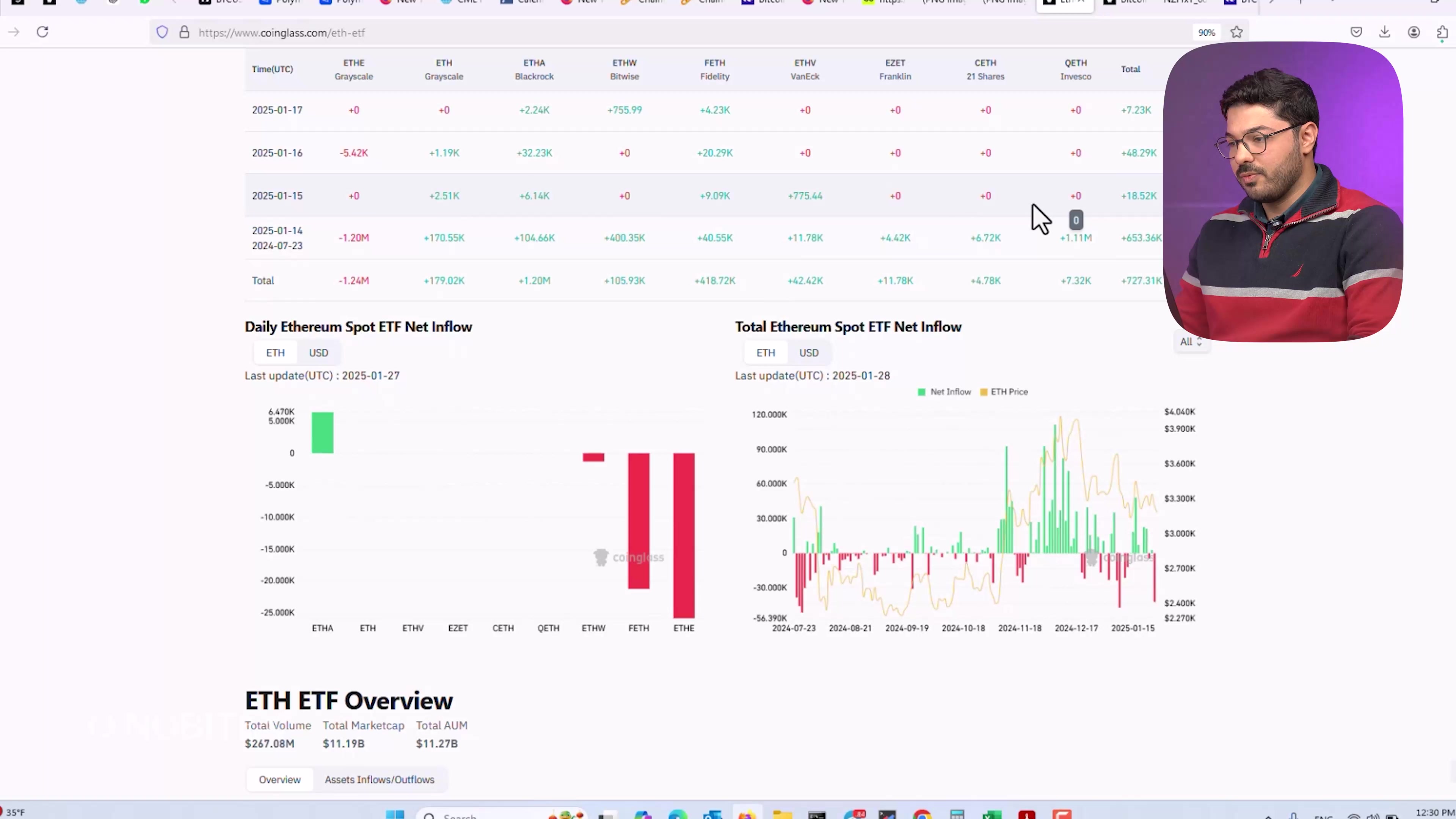The image size is (1456, 819).
Task: Click the Total Ethereum Spot ETF Net Inflow heading
Action: tap(848, 327)
